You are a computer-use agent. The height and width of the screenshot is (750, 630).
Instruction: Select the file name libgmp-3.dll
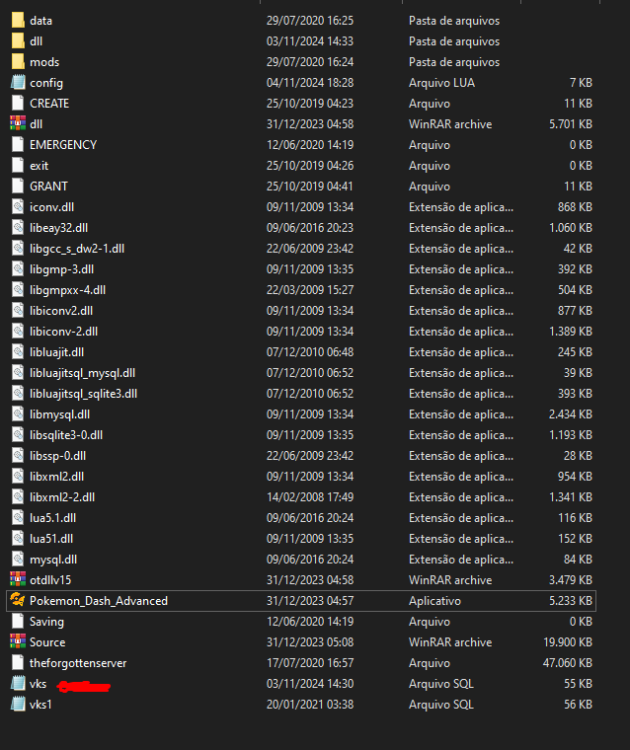coord(62,269)
